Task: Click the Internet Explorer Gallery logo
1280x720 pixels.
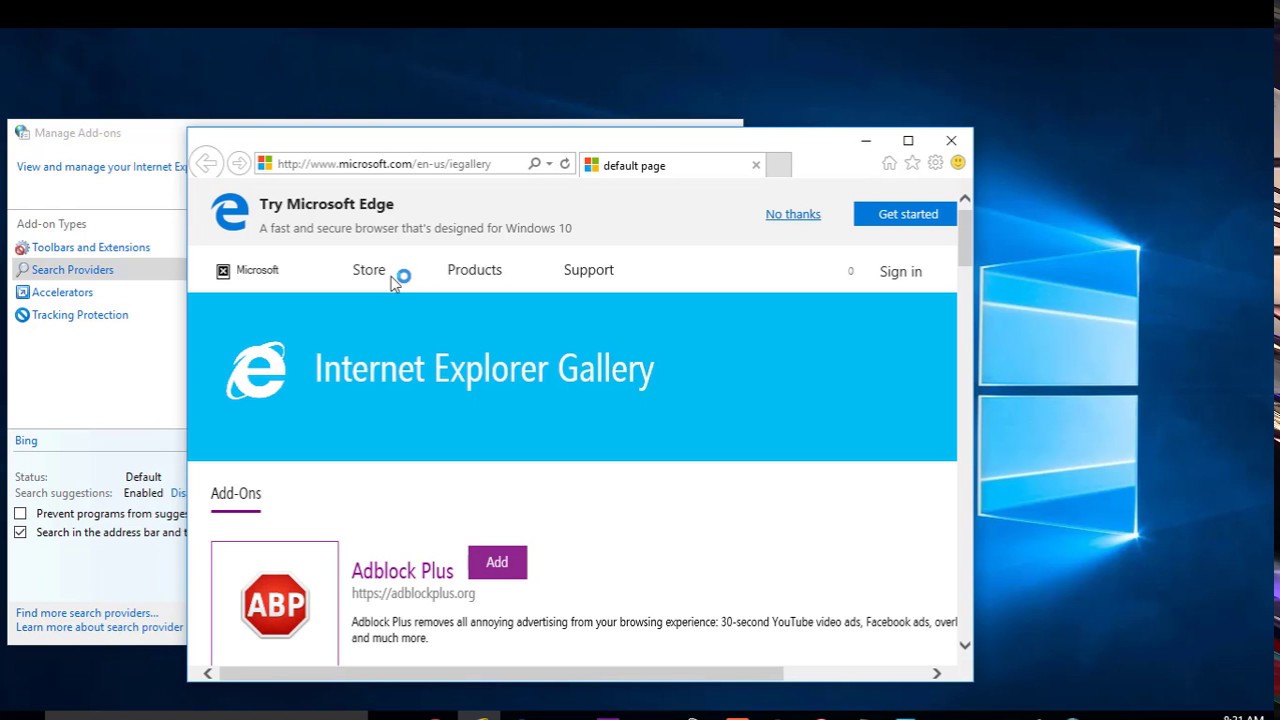Action: click(257, 370)
